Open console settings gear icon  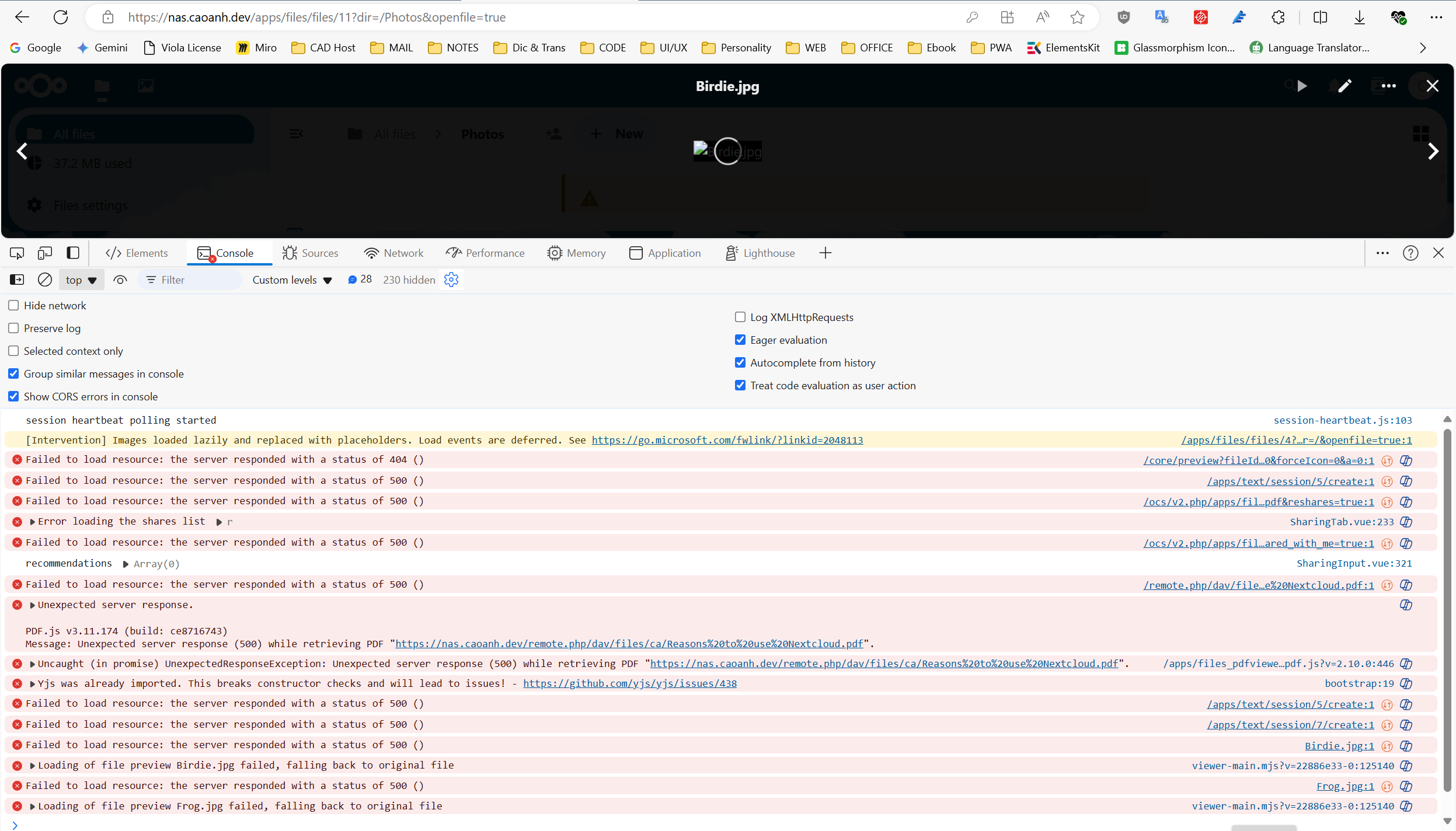coord(451,280)
